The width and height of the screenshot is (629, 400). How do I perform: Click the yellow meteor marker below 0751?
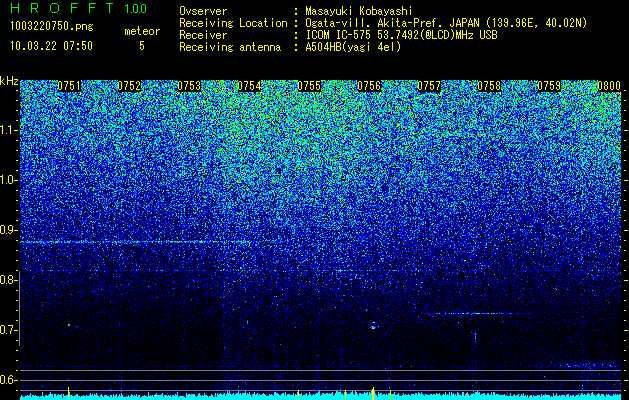69,392
